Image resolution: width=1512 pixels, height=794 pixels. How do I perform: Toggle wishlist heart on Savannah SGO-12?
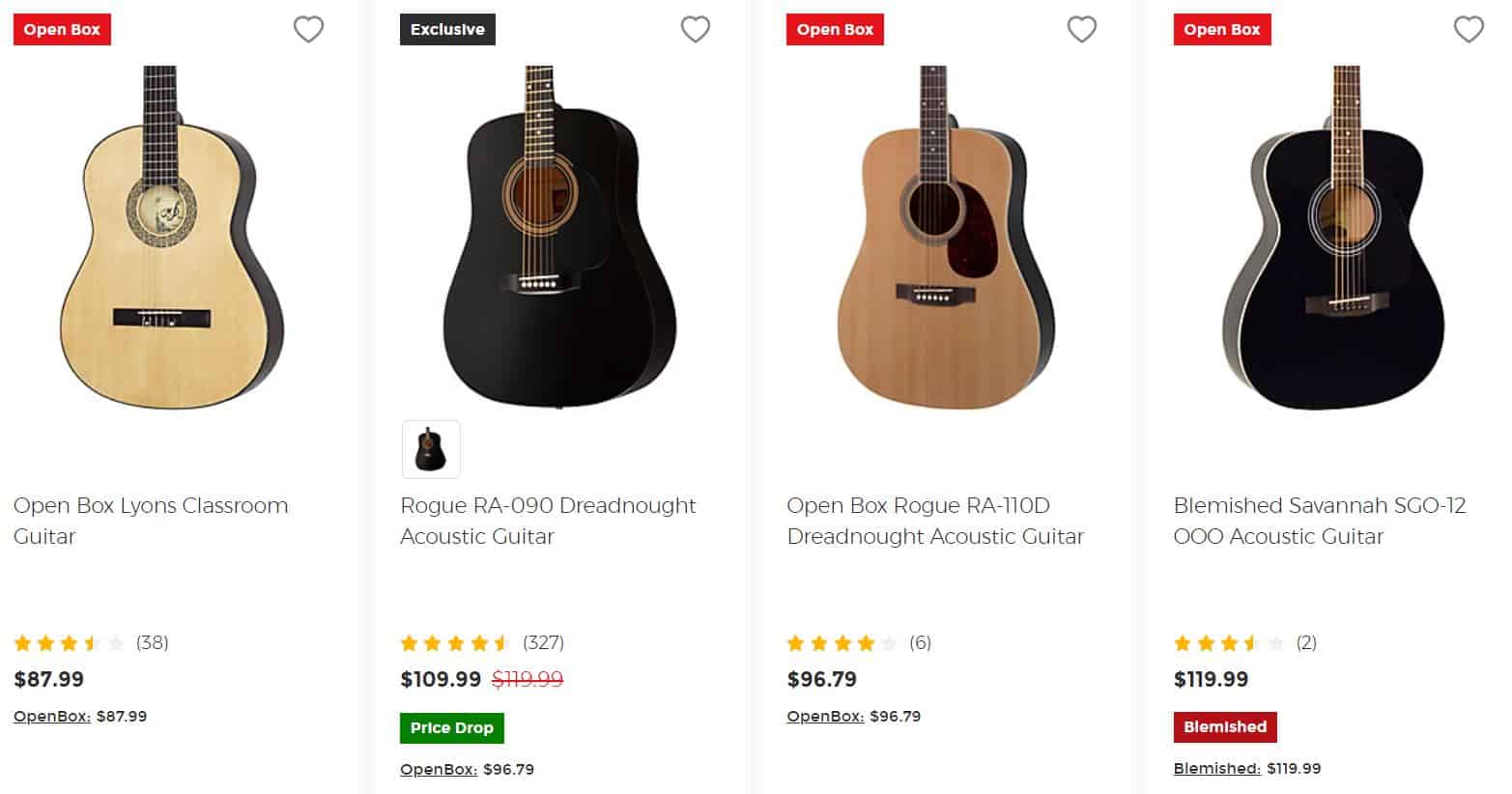(x=1469, y=29)
